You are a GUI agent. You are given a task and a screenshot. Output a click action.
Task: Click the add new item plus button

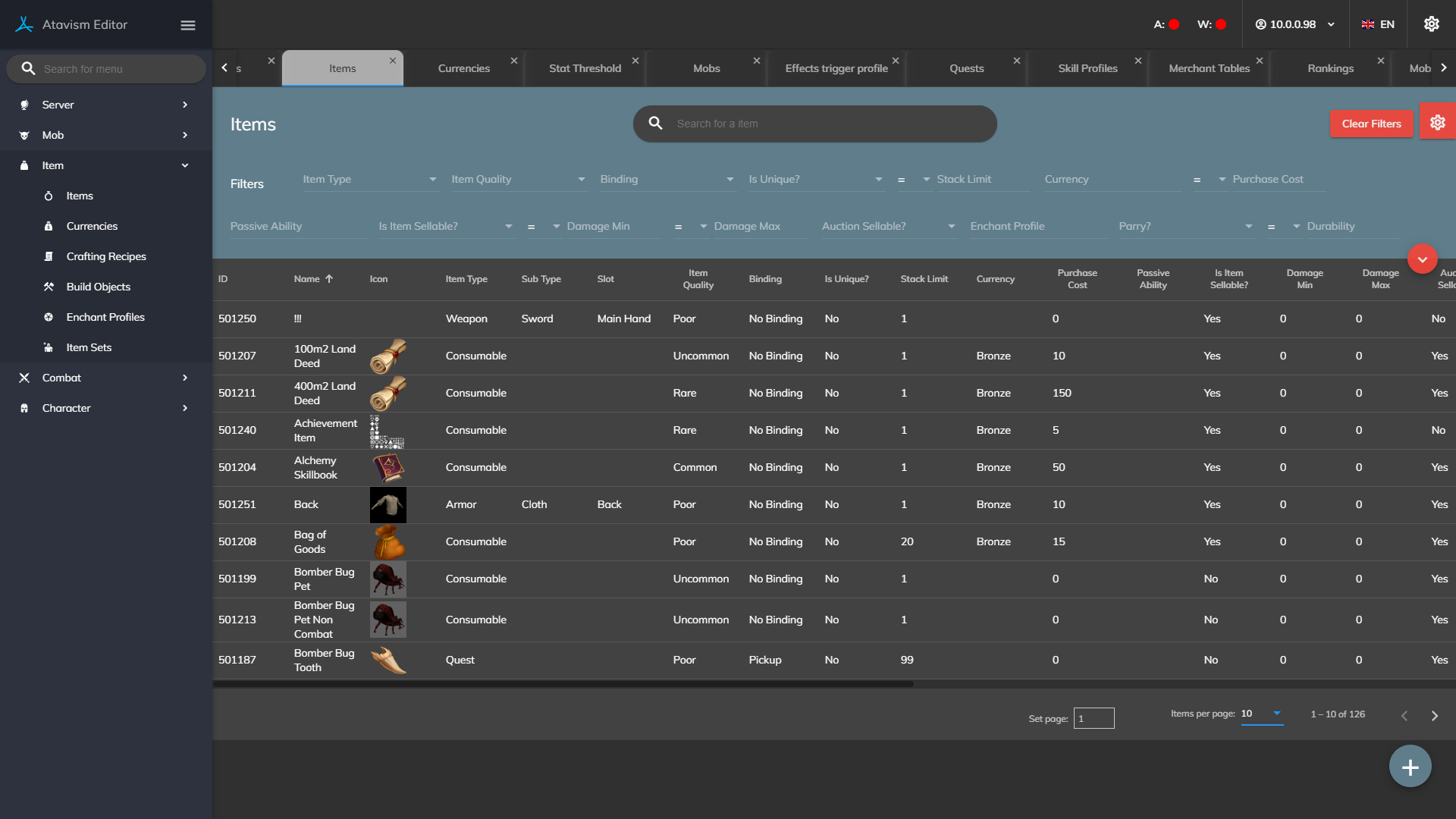pyautogui.click(x=1410, y=767)
